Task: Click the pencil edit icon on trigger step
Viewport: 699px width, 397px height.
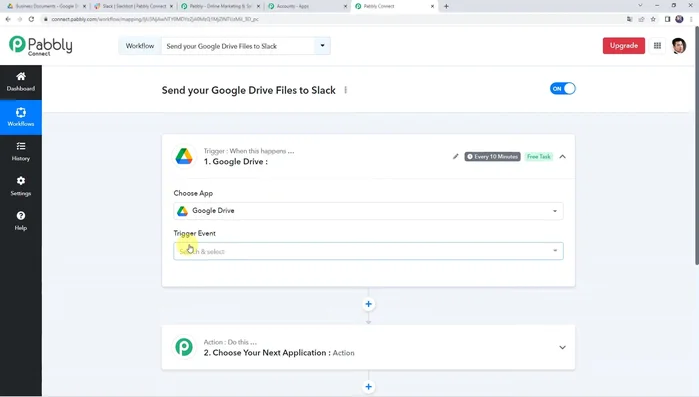Action: click(x=455, y=156)
